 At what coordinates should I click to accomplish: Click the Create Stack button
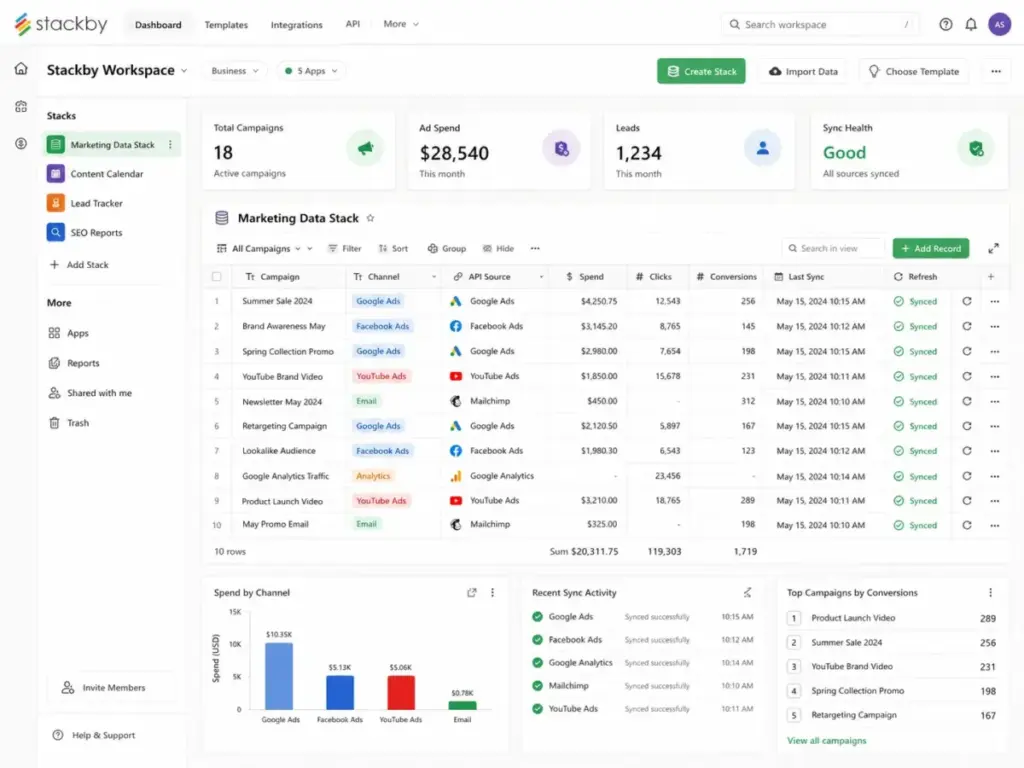click(701, 71)
